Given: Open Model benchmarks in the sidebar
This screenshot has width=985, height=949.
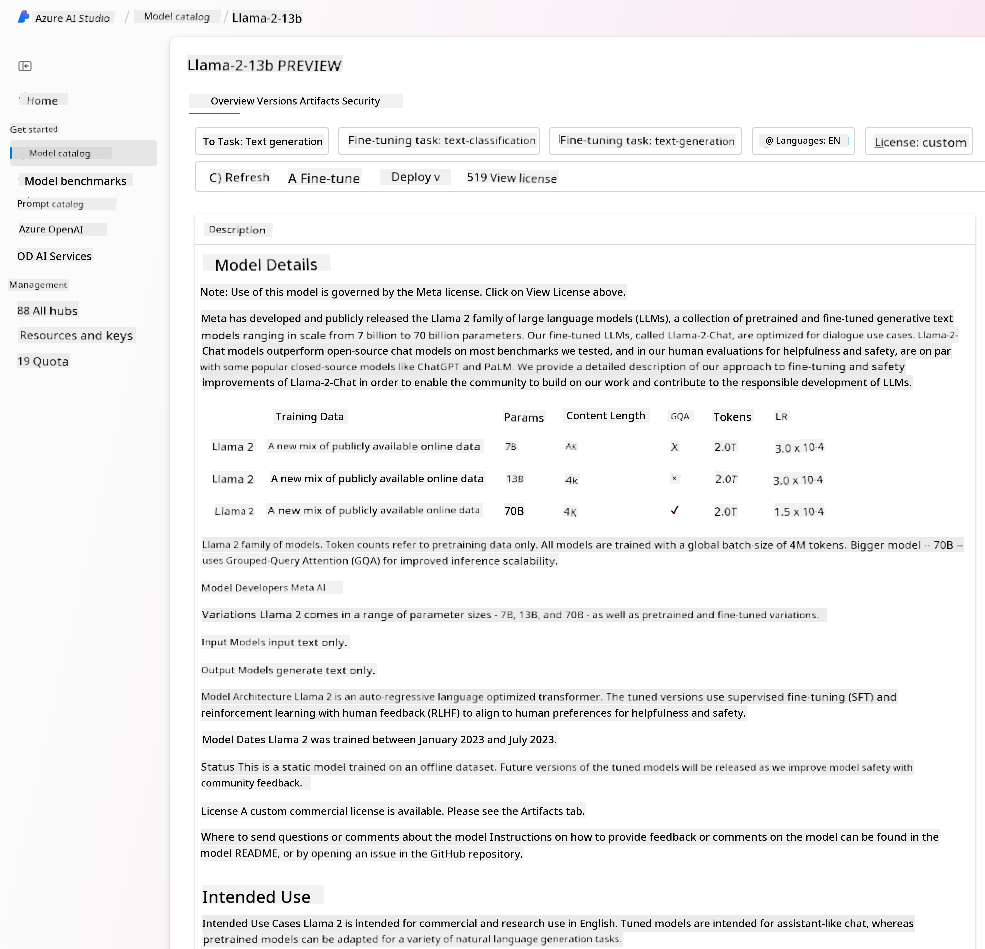Looking at the screenshot, I should tap(75, 181).
